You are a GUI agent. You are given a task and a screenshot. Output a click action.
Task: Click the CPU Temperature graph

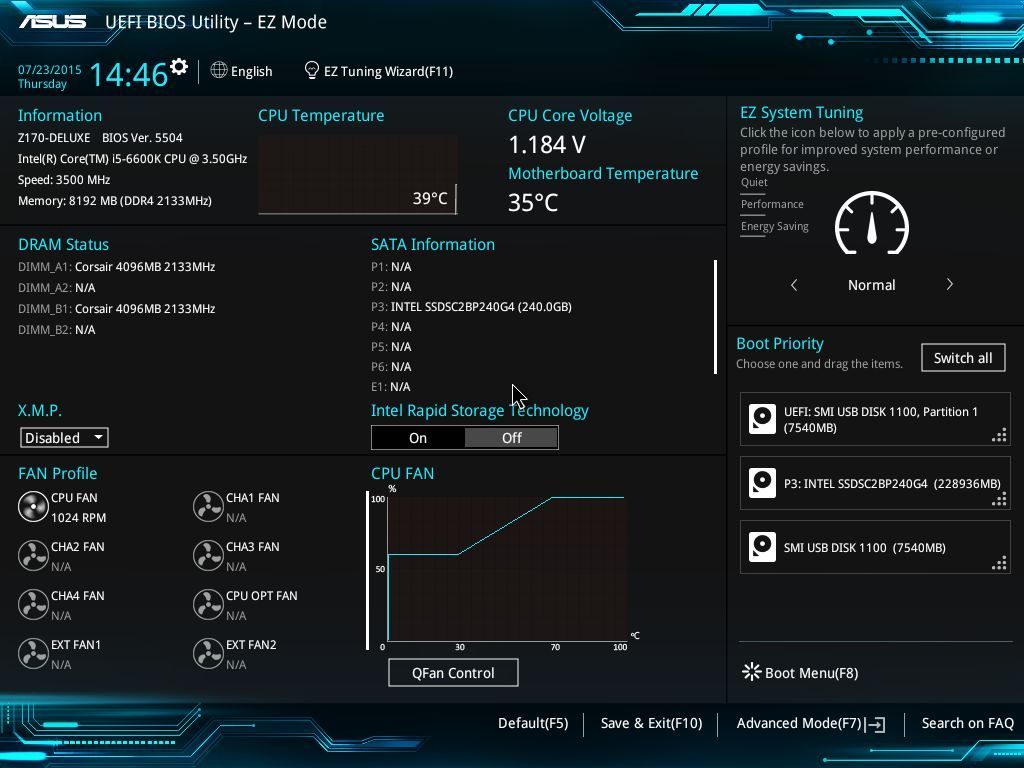coord(358,174)
